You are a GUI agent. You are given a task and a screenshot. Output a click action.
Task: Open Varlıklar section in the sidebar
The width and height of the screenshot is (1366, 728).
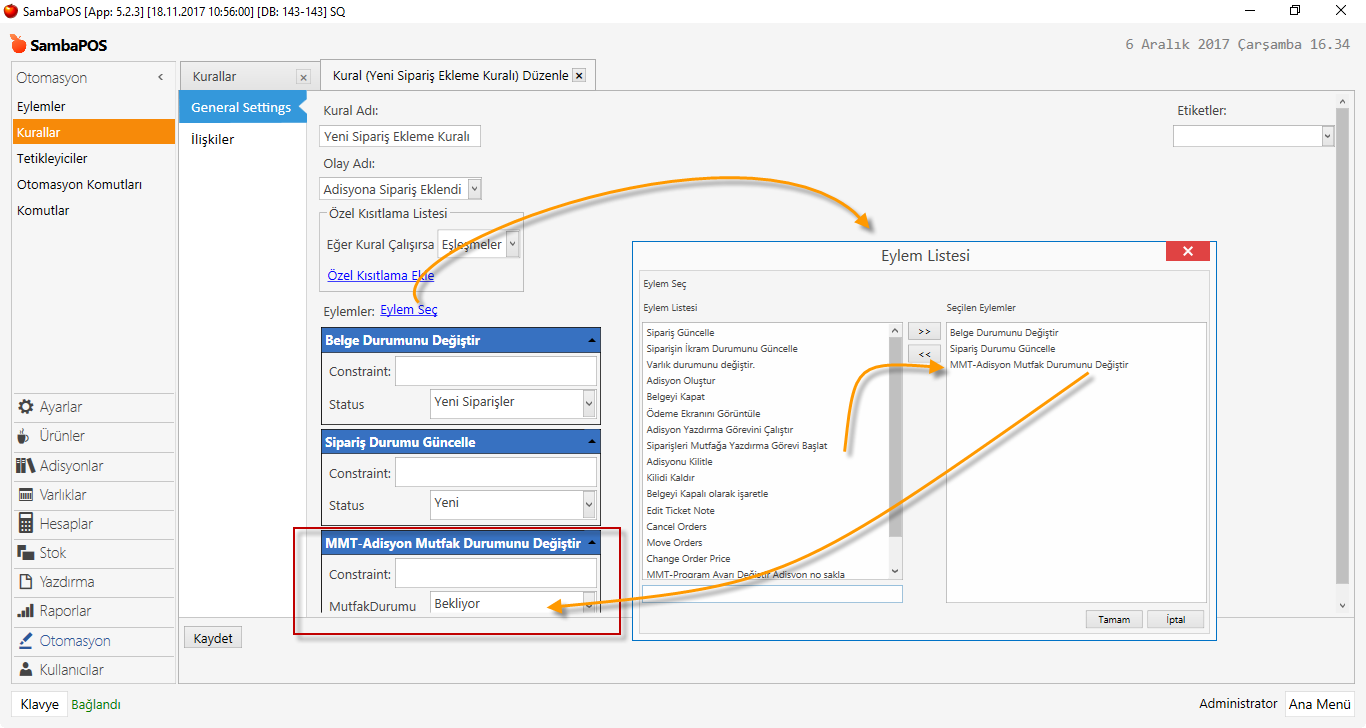(x=62, y=495)
